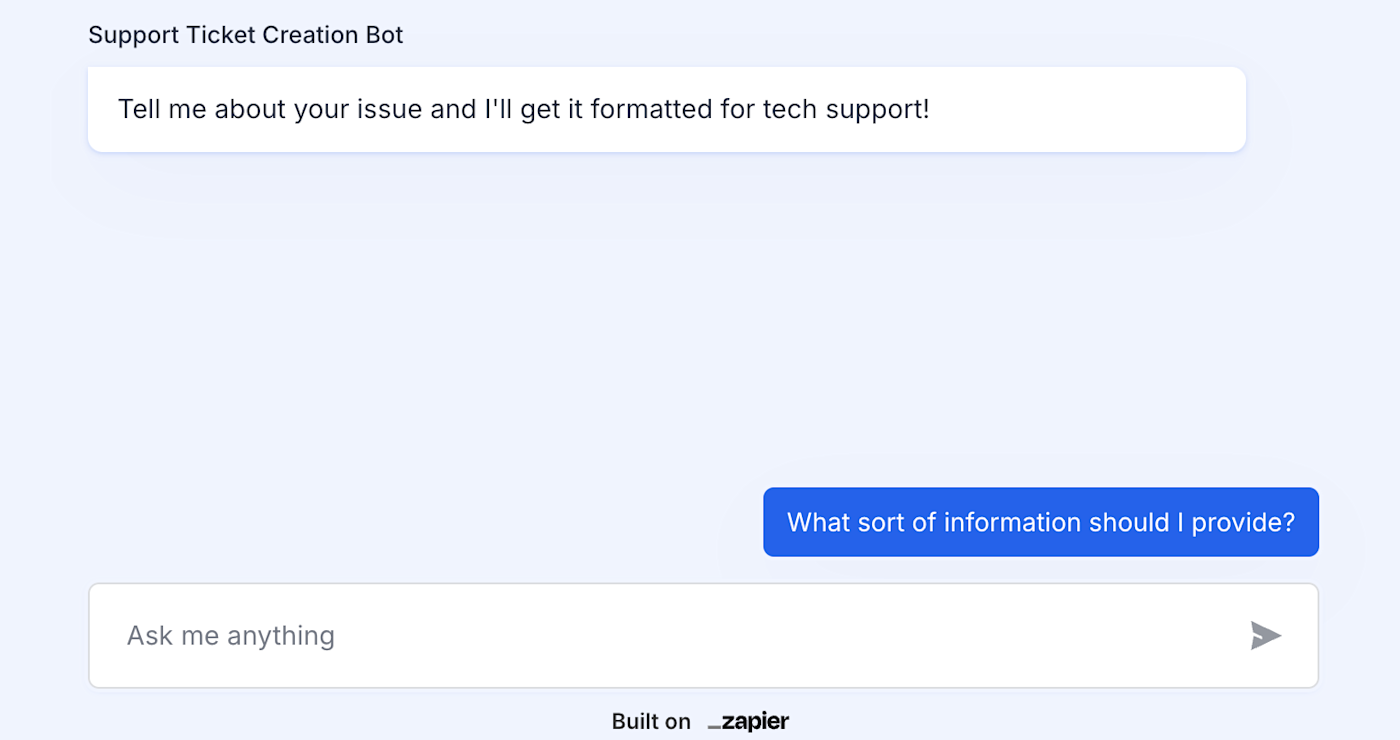Click the orange underscore in Zapier logo
Image resolution: width=1400 pixels, height=740 pixels.
(x=714, y=726)
